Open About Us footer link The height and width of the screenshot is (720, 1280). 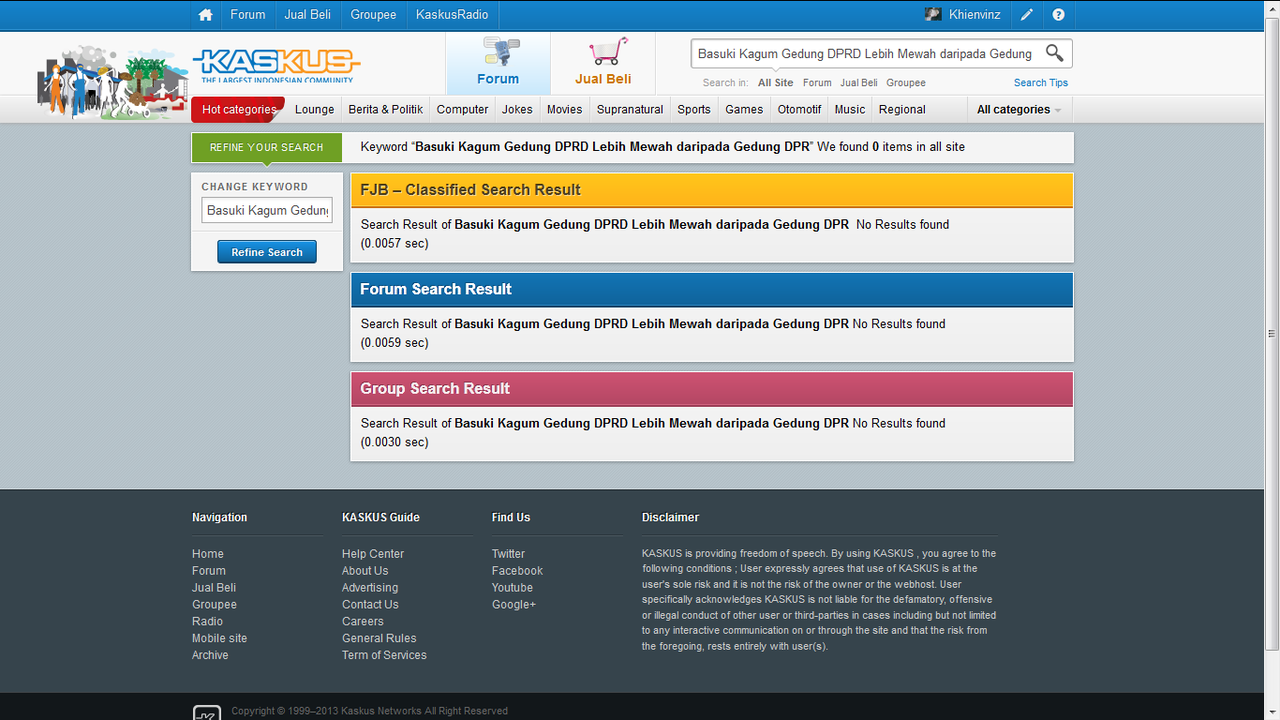coord(365,571)
